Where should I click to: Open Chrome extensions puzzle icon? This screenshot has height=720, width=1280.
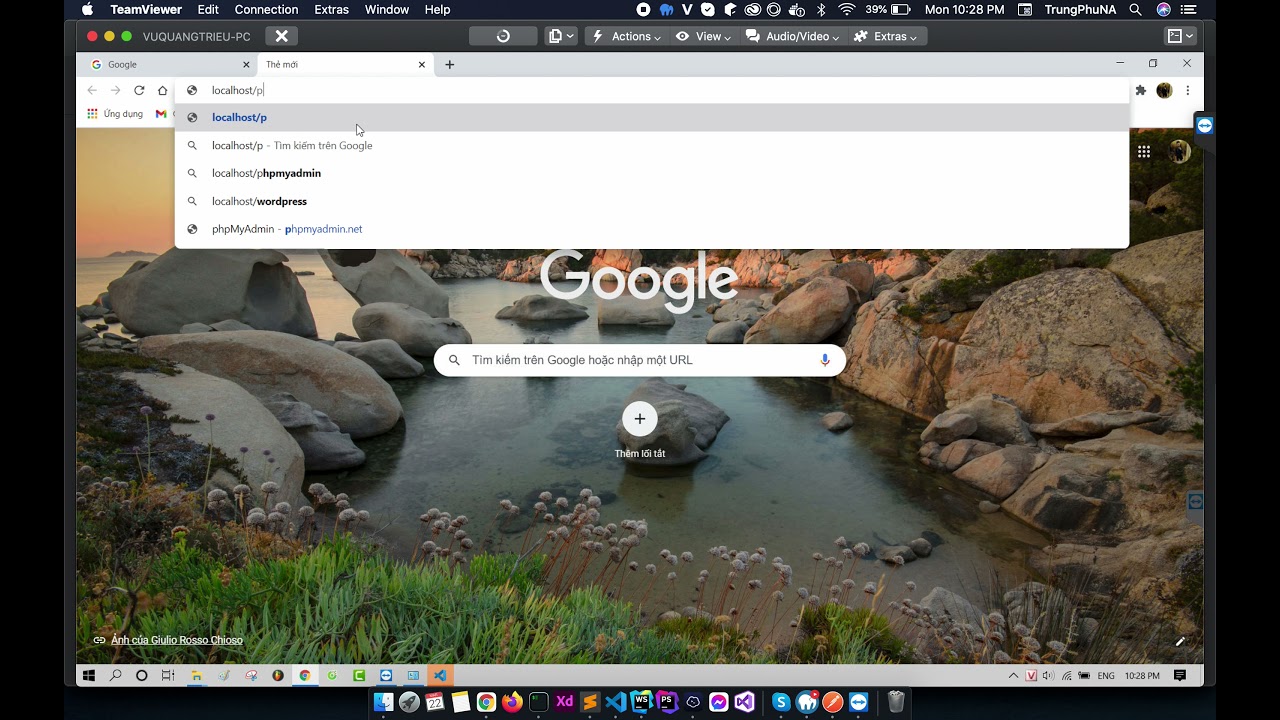1141,90
